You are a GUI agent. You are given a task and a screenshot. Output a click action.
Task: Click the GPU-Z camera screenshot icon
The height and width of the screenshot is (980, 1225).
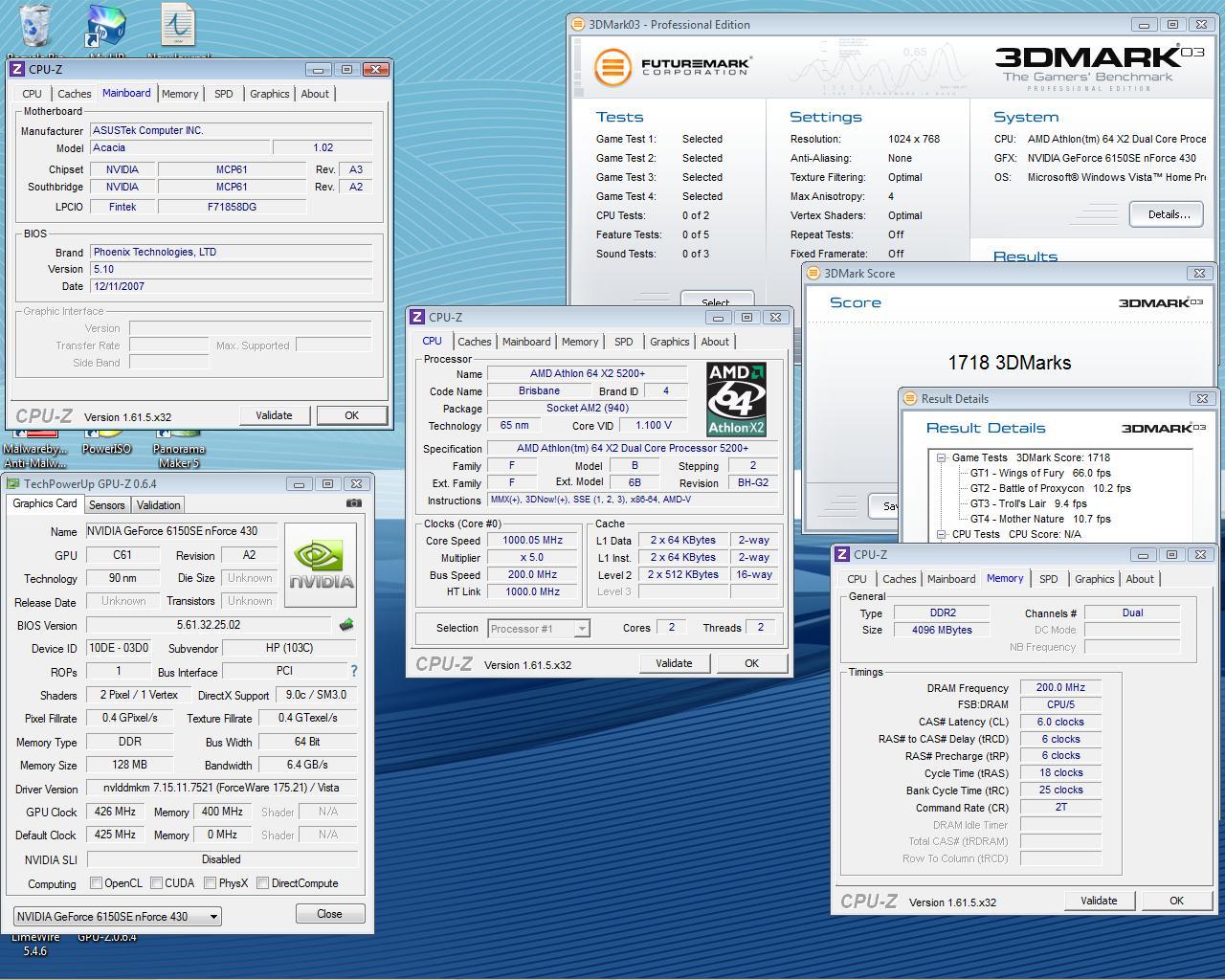click(x=354, y=502)
